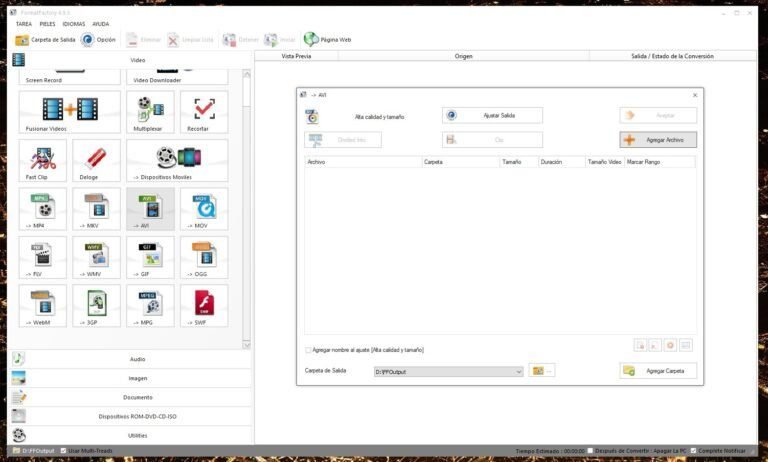Expand the Audio category

[130, 359]
